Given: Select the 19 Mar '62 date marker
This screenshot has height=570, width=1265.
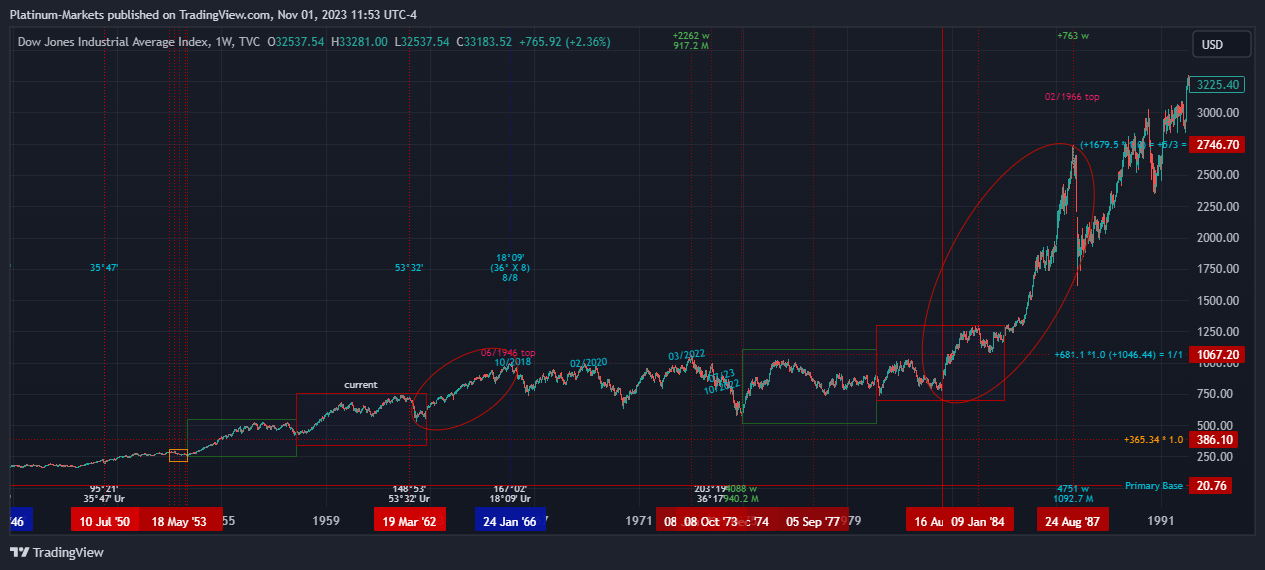Looking at the screenshot, I should tap(408, 521).
